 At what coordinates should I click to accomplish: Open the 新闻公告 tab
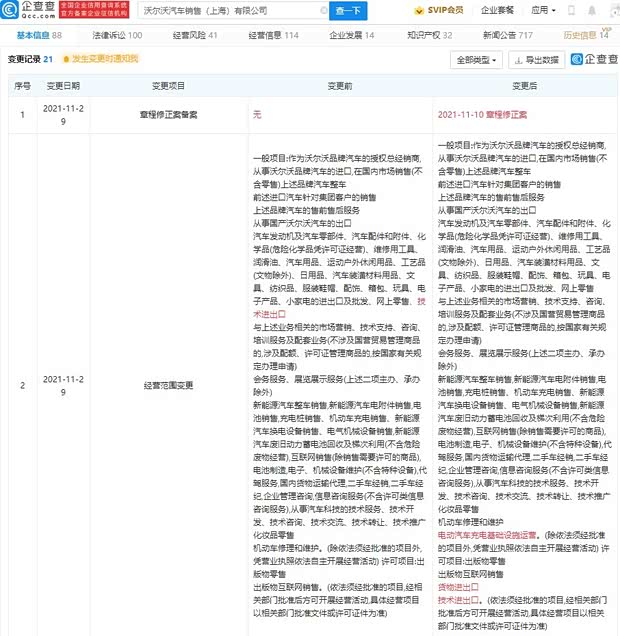[x=508, y=35]
